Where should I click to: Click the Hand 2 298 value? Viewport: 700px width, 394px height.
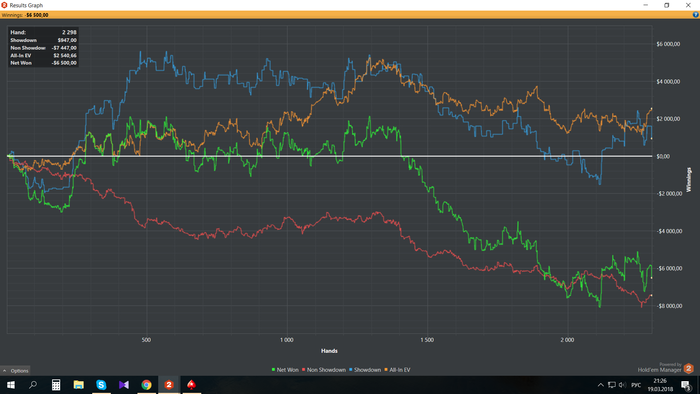[x=69, y=32]
